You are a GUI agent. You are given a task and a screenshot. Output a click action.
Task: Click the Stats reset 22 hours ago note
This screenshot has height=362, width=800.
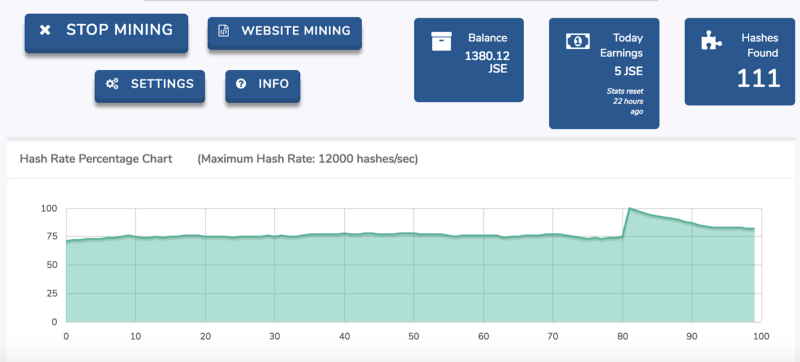625,101
